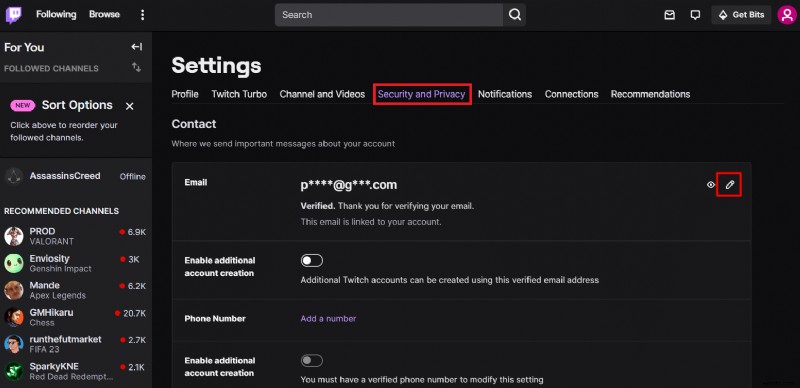The height and width of the screenshot is (388, 800).
Task: Click the Add a number link
Action: point(328,319)
